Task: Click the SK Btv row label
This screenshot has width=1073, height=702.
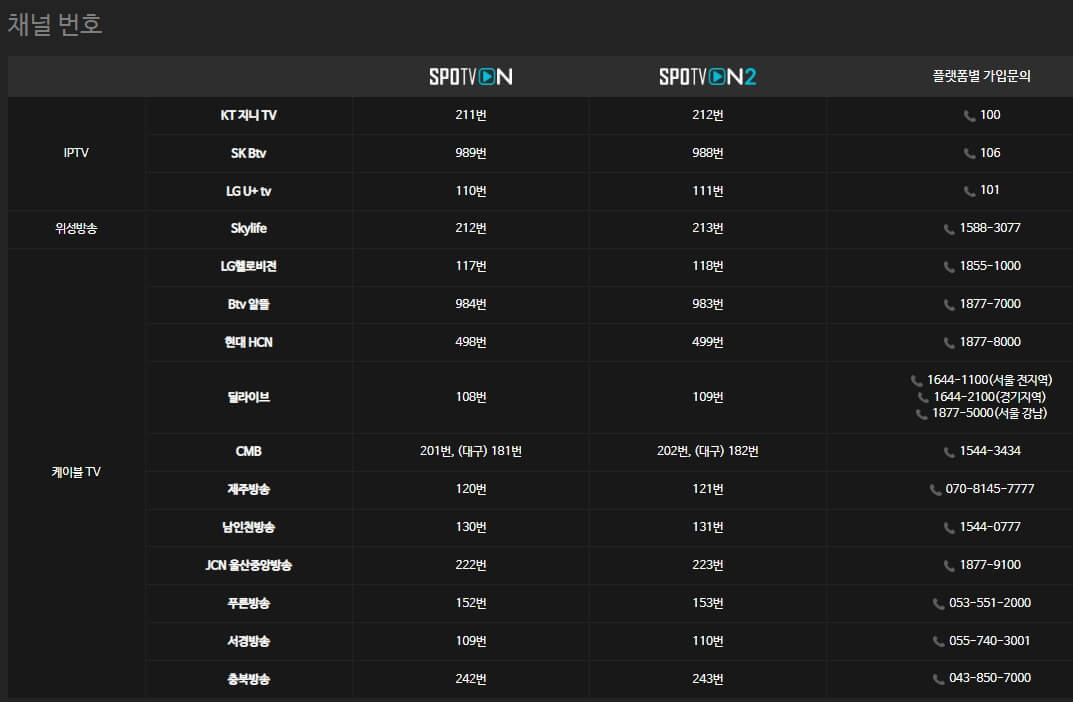Action: click(x=248, y=153)
